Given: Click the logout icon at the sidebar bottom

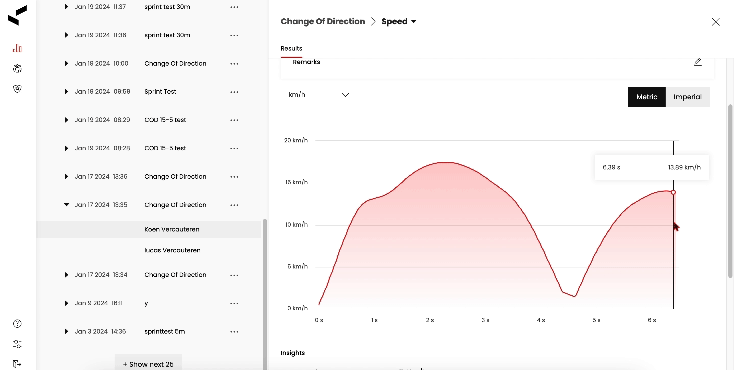Looking at the screenshot, I should click(17, 363).
